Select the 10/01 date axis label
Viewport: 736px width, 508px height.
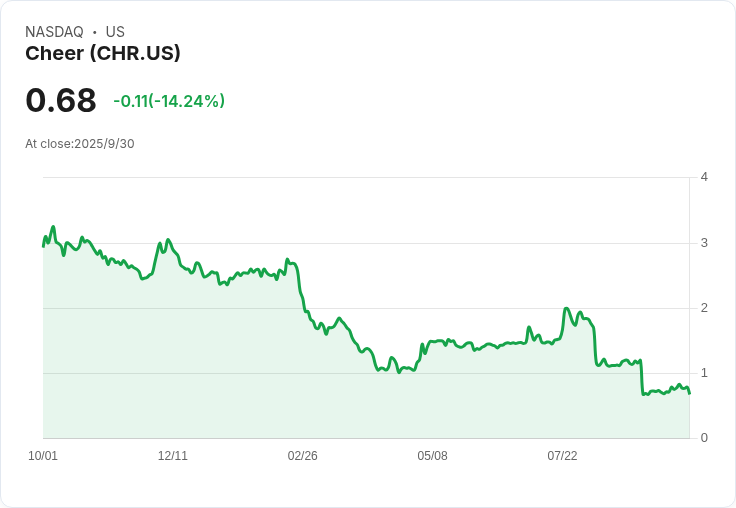[43, 456]
